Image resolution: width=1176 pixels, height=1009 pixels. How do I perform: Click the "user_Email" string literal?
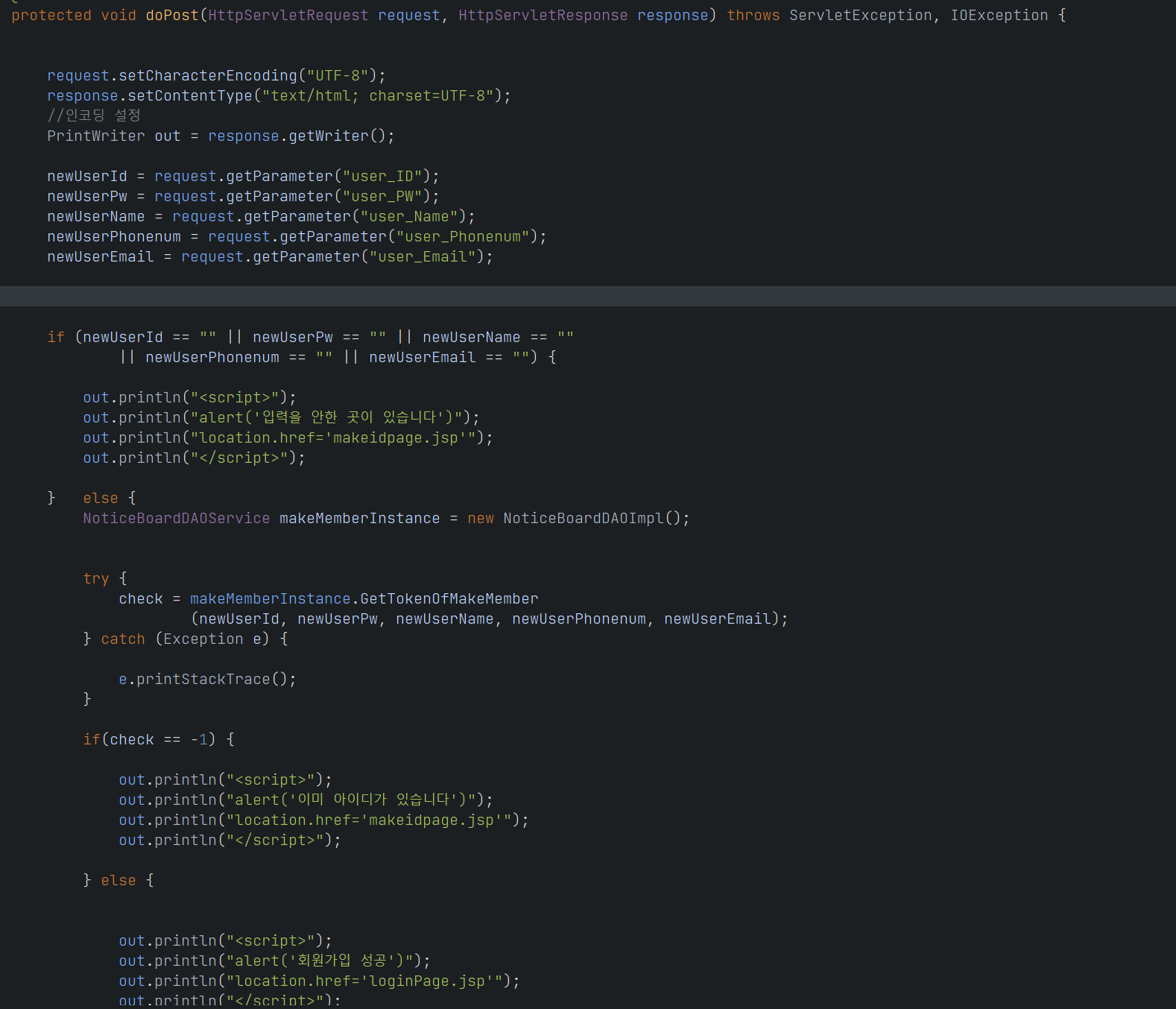click(423, 256)
